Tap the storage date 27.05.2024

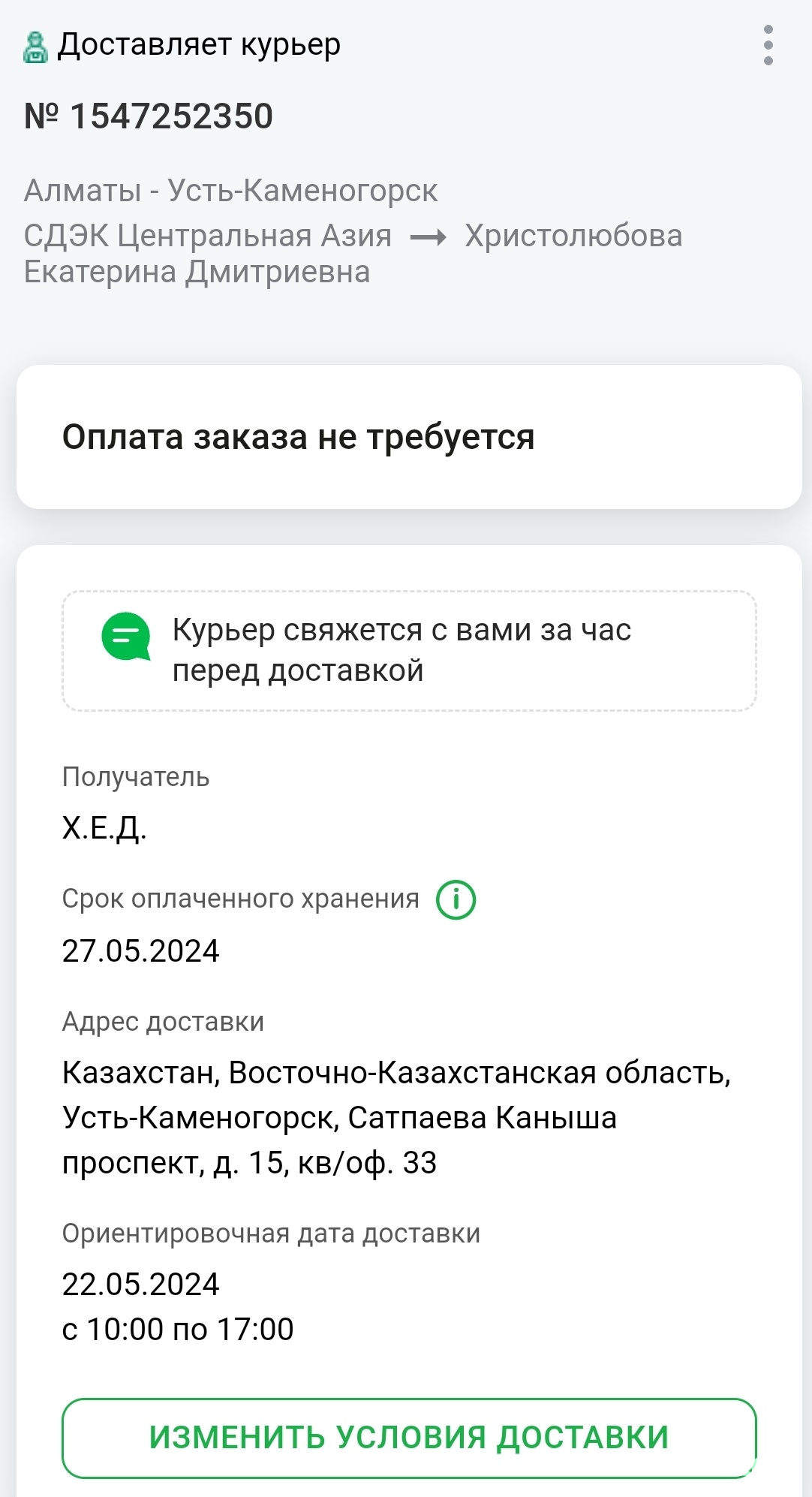pyautogui.click(x=140, y=951)
